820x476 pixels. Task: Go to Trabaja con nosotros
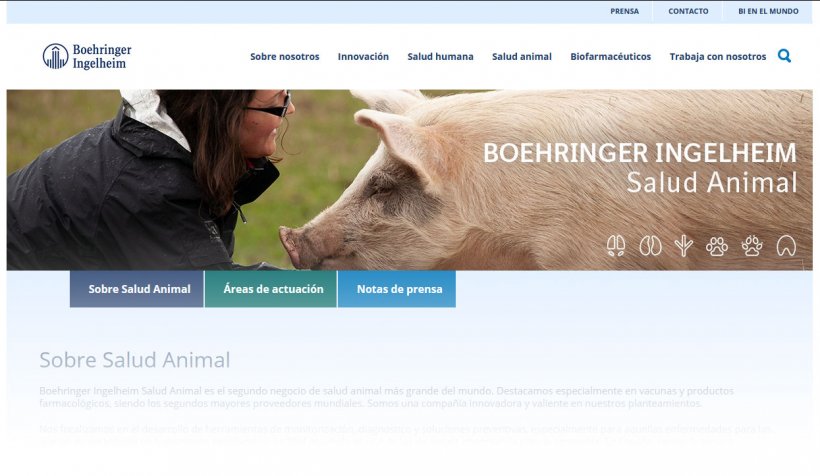(718, 56)
